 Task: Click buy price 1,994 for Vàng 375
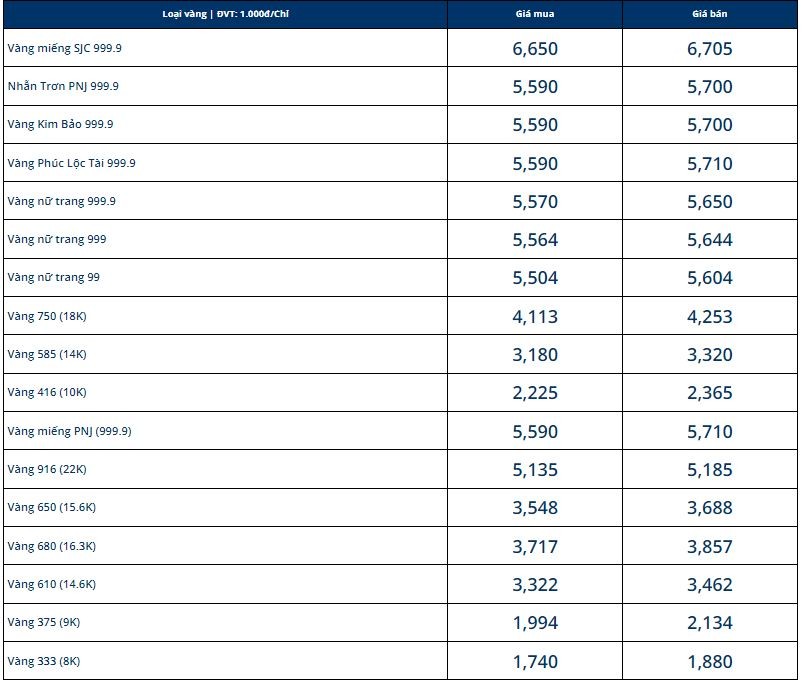pos(535,623)
